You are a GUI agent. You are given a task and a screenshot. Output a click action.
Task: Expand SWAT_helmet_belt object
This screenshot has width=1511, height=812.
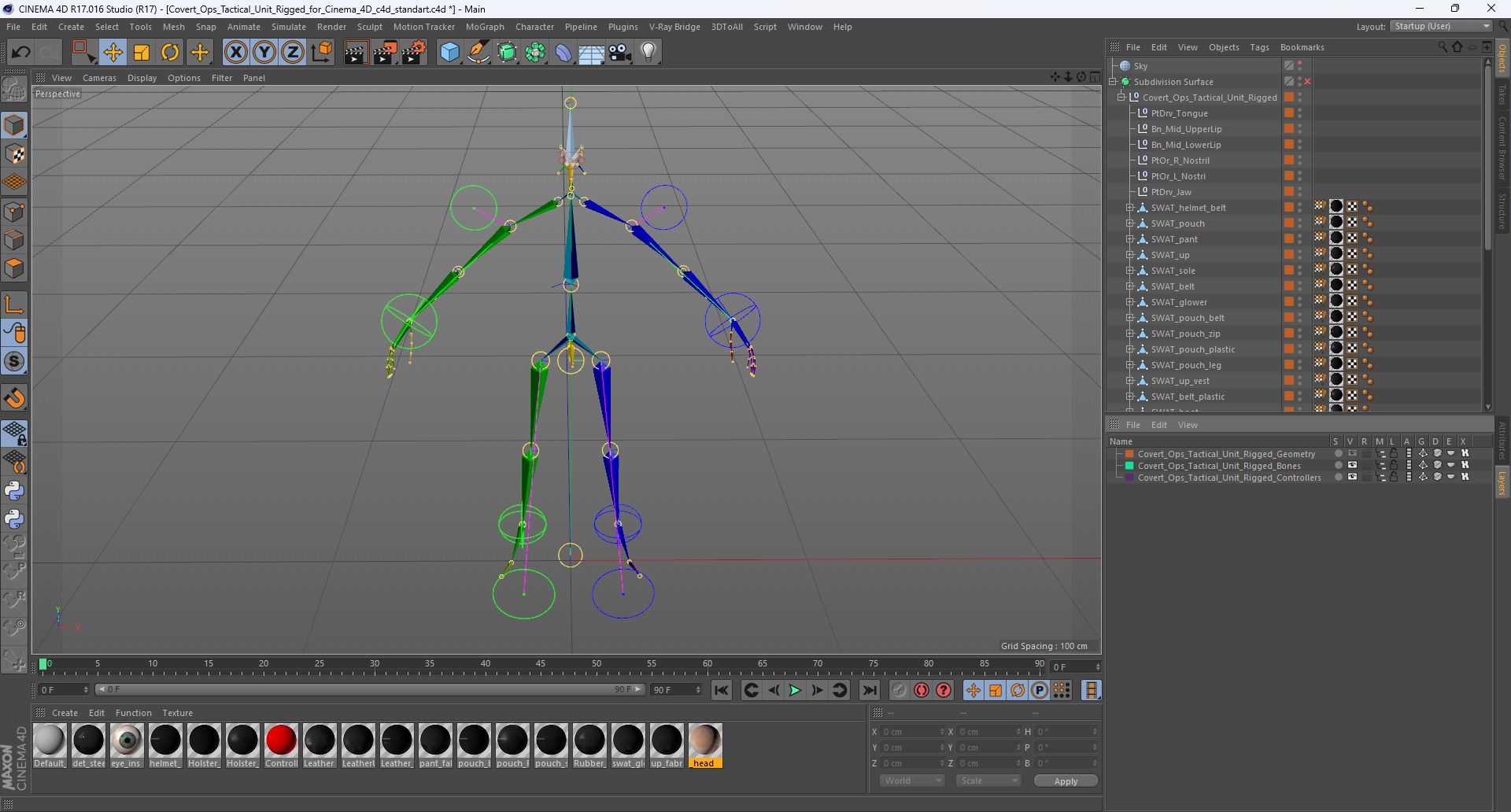point(1129,208)
